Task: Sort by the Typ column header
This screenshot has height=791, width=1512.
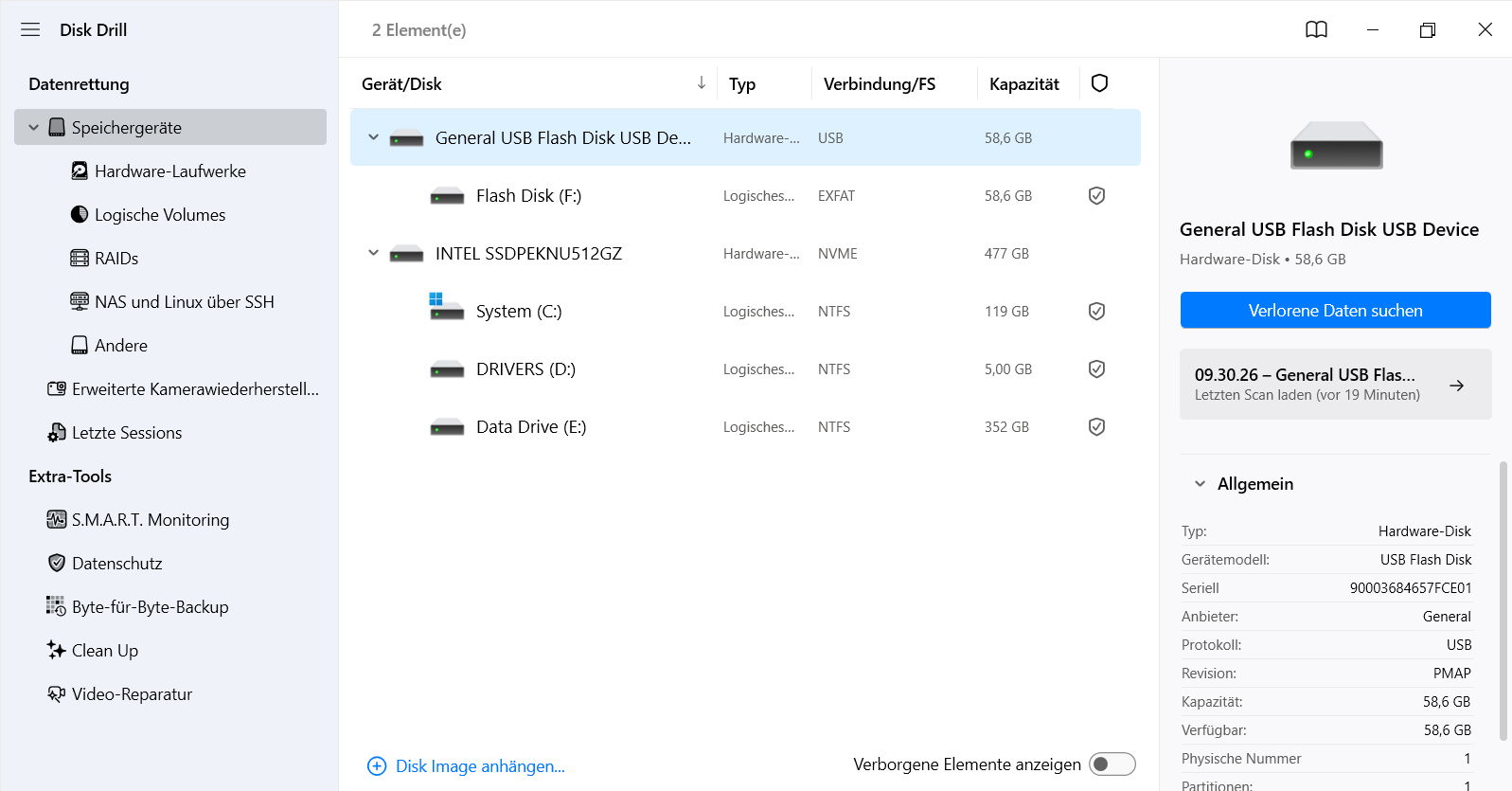Action: [x=742, y=84]
